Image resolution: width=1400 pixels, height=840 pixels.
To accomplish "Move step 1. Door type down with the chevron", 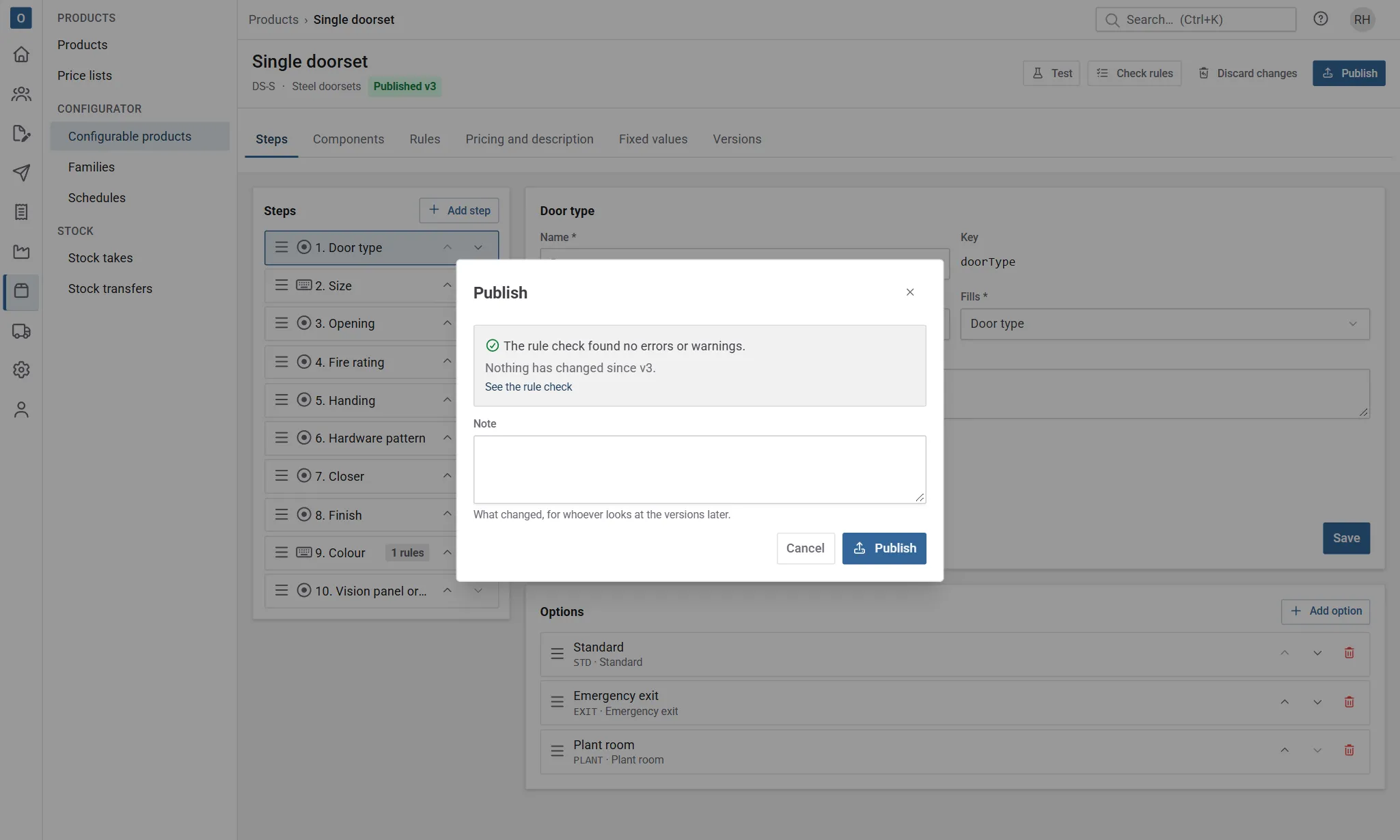I will coord(478,247).
